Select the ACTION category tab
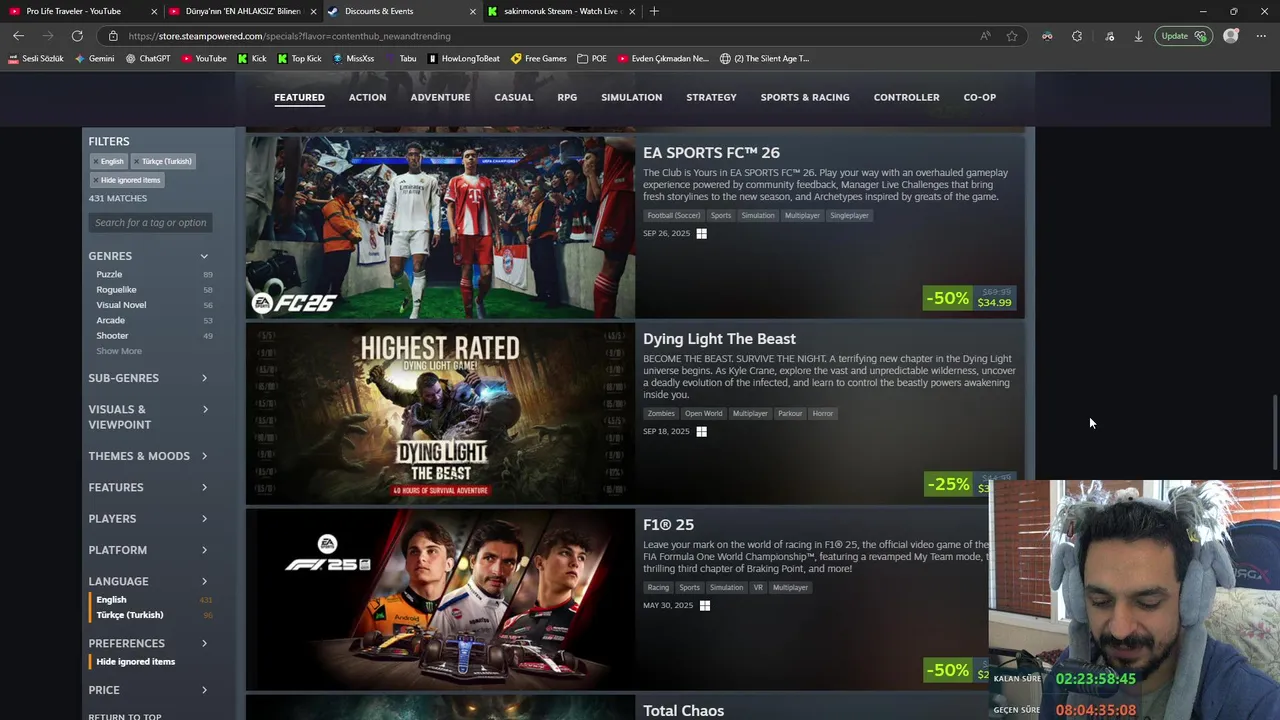The height and width of the screenshot is (720, 1280). point(367,97)
